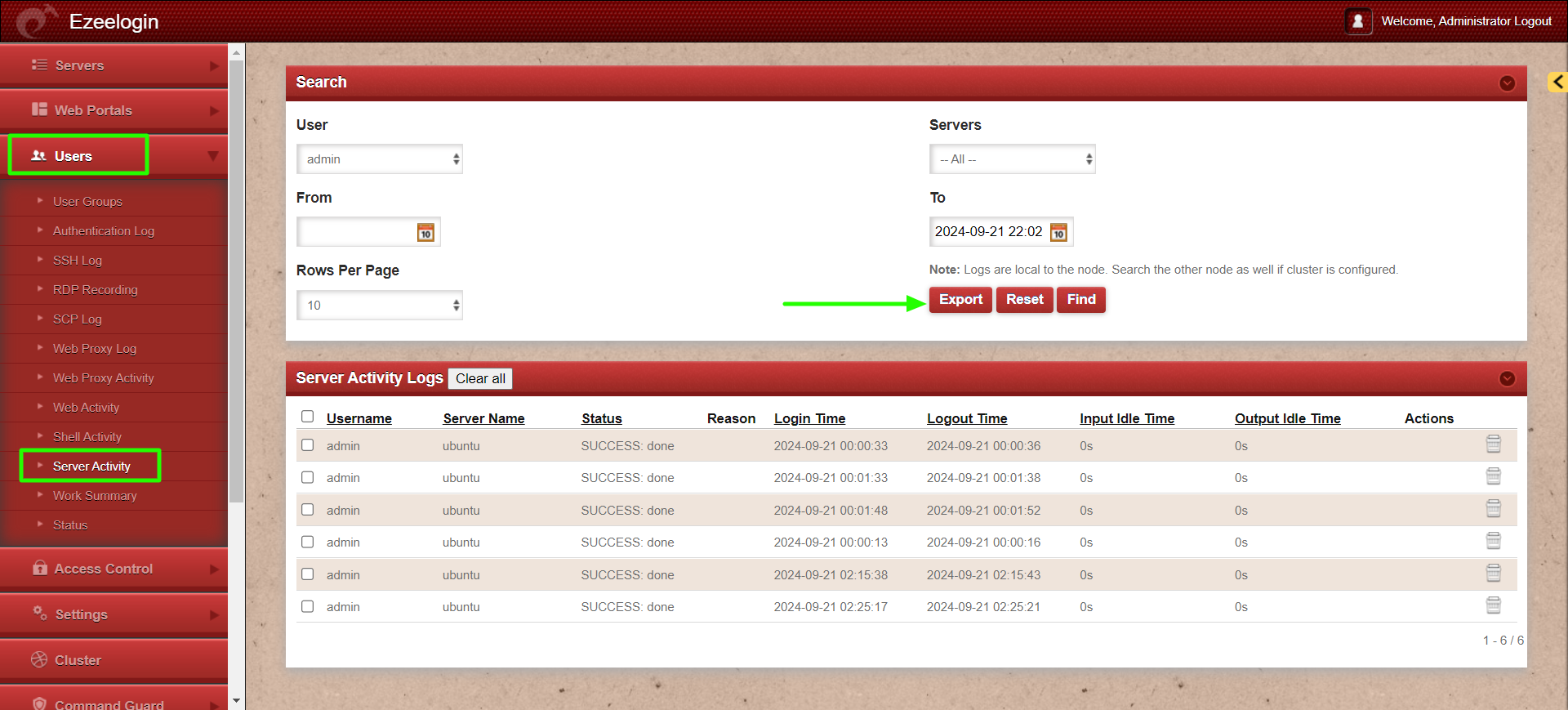Check the box for the 02:25:17 login row
1568x710 pixels.
pyautogui.click(x=308, y=606)
